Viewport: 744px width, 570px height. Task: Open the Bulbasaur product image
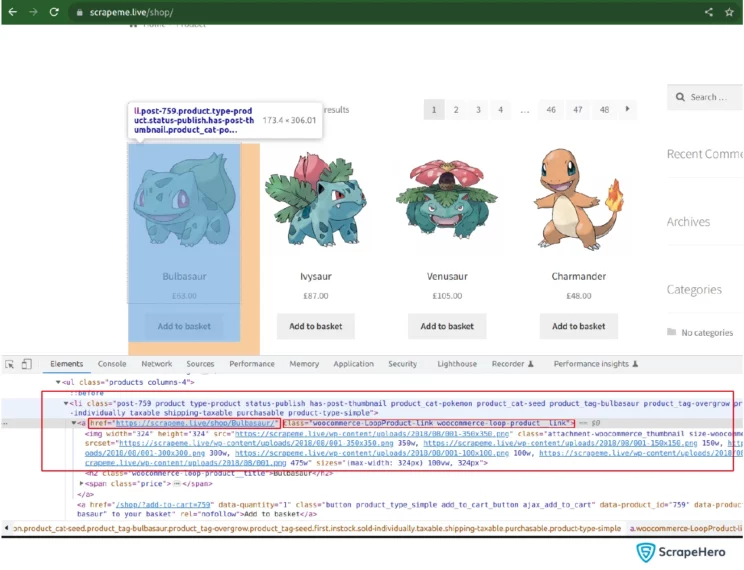pos(184,198)
